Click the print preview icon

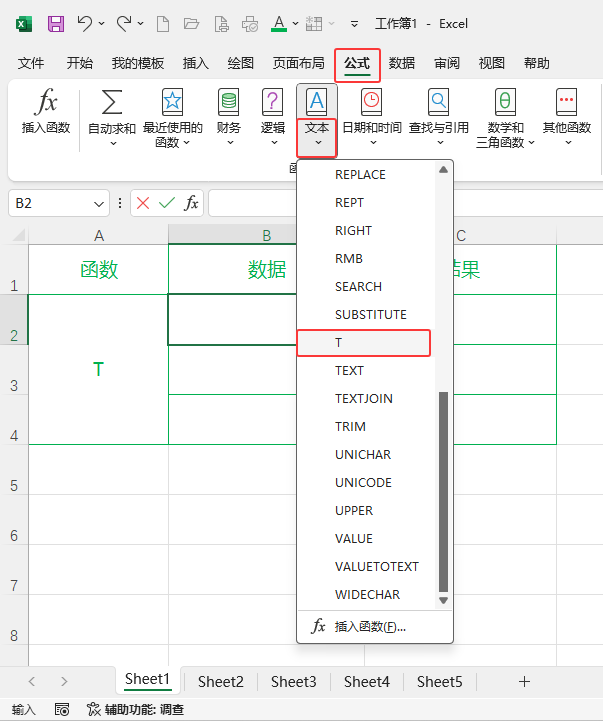click(221, 23)
